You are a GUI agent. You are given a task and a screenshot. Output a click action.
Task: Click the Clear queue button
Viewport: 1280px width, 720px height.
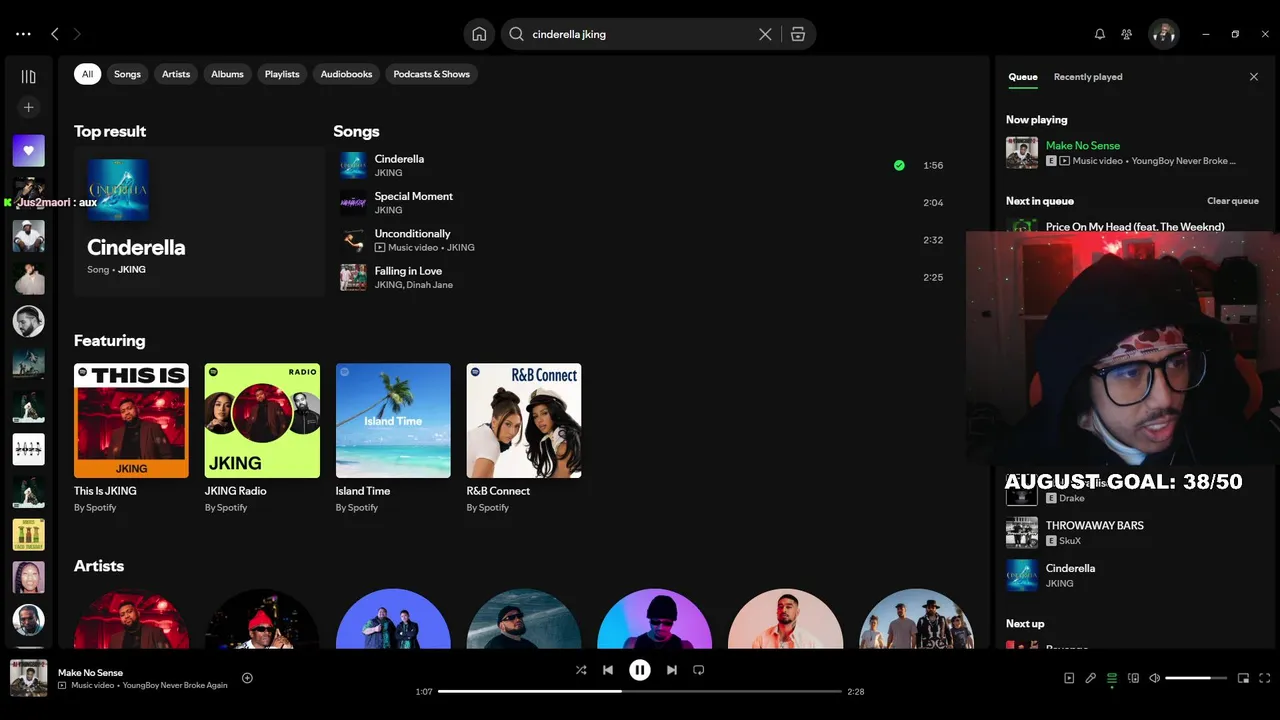1232,201
